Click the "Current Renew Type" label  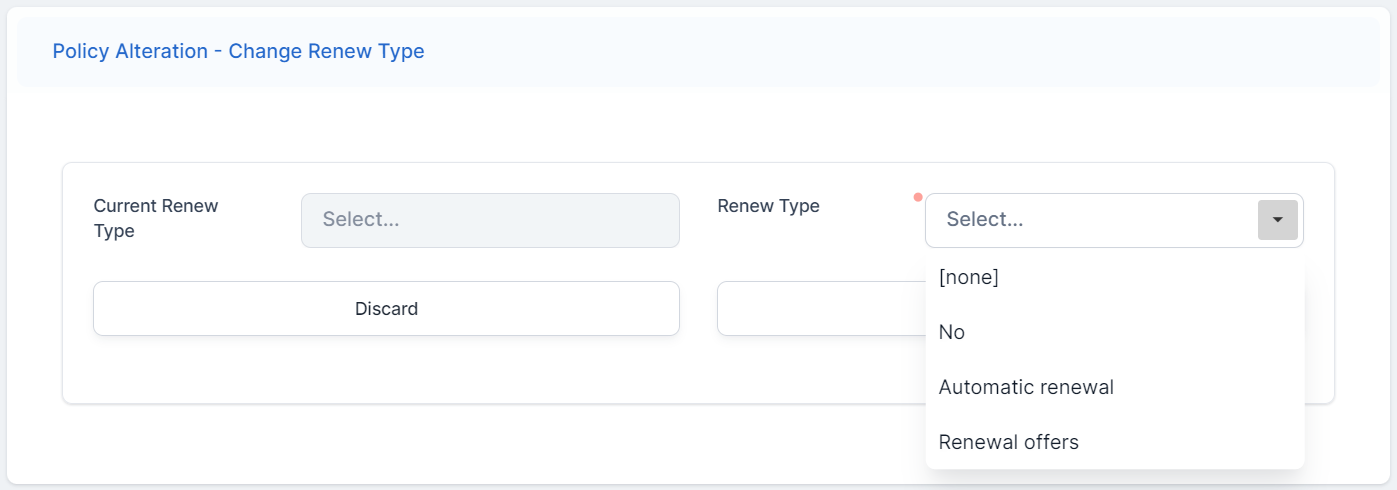(x=156, y=218)
